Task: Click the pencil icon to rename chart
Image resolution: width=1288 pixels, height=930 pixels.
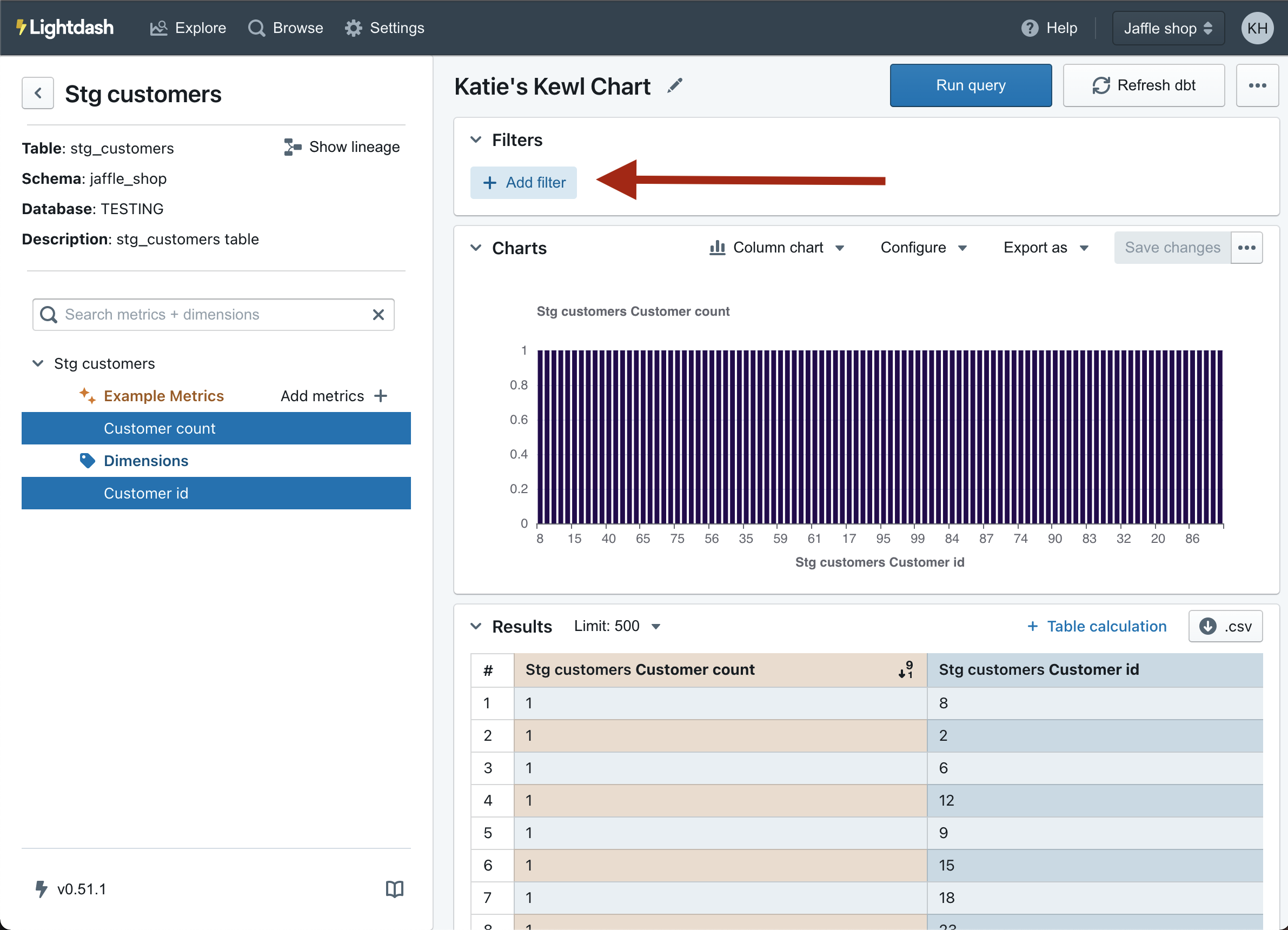Action: point(675,86)
